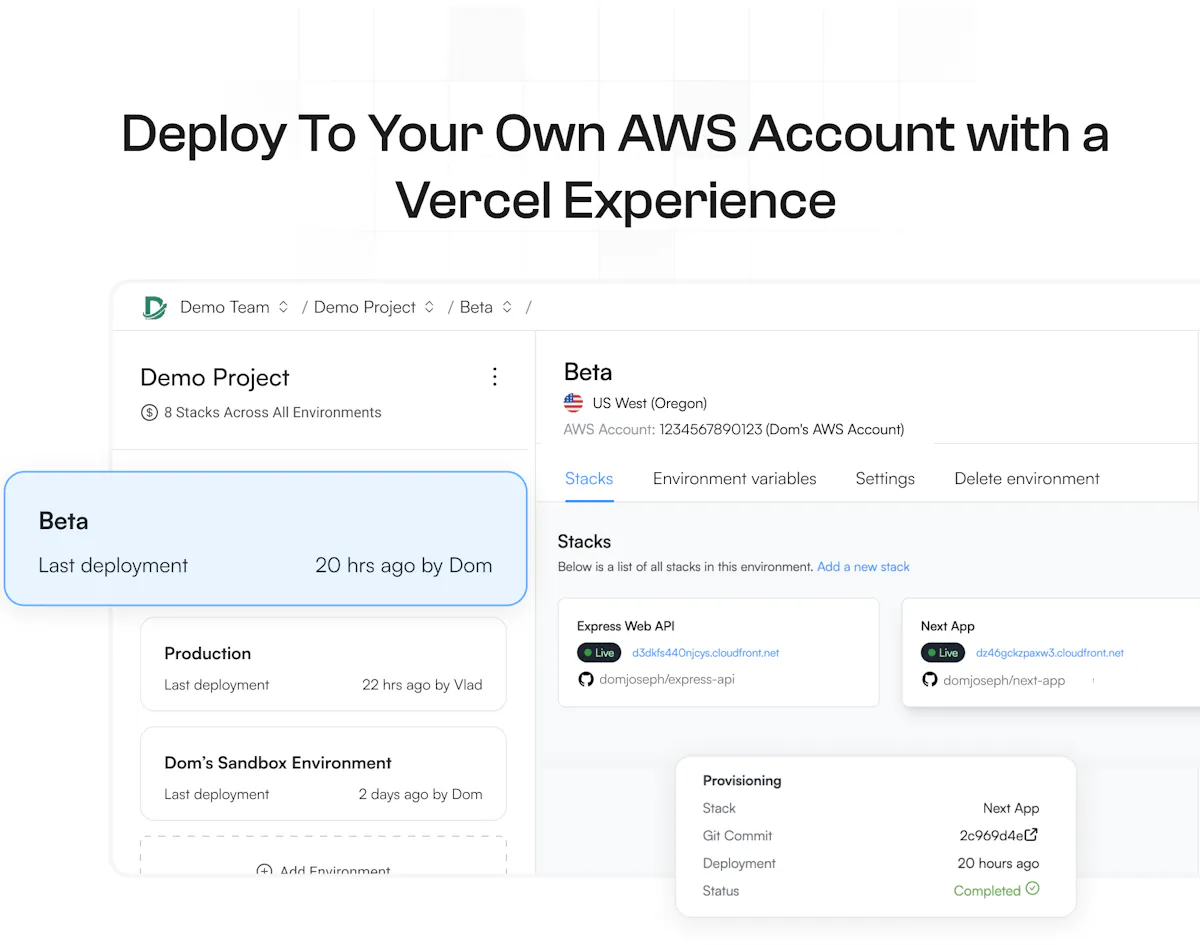Click the Add a new stack link
1200x945 pixels.
click(x=863, y=567)
